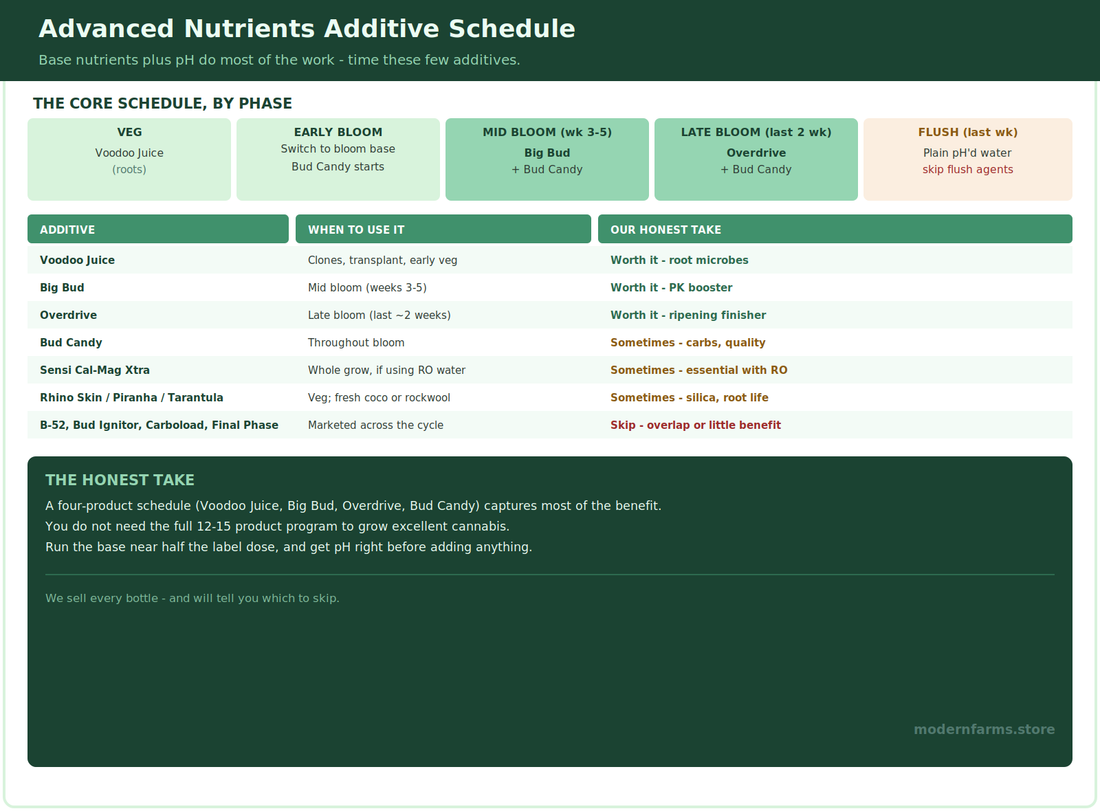Click the 'half the label dose' sentence
The width and height of the screenshot is (1100, 811).
click(x=288, y=547)
